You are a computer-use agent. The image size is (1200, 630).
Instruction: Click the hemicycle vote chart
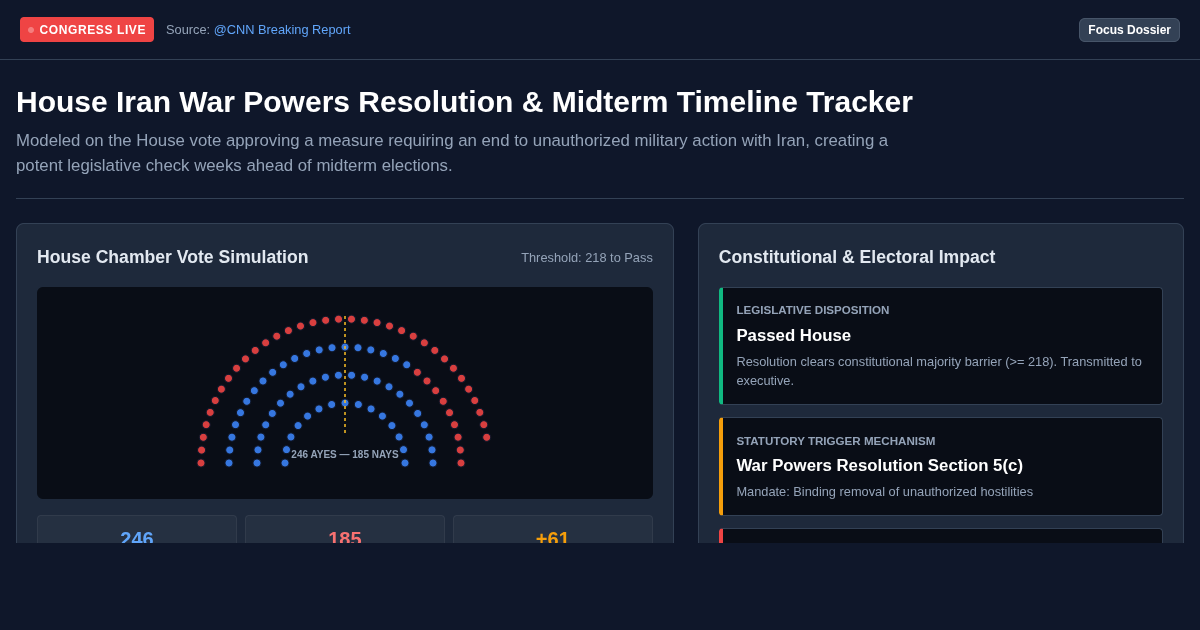tap(345, 393)
